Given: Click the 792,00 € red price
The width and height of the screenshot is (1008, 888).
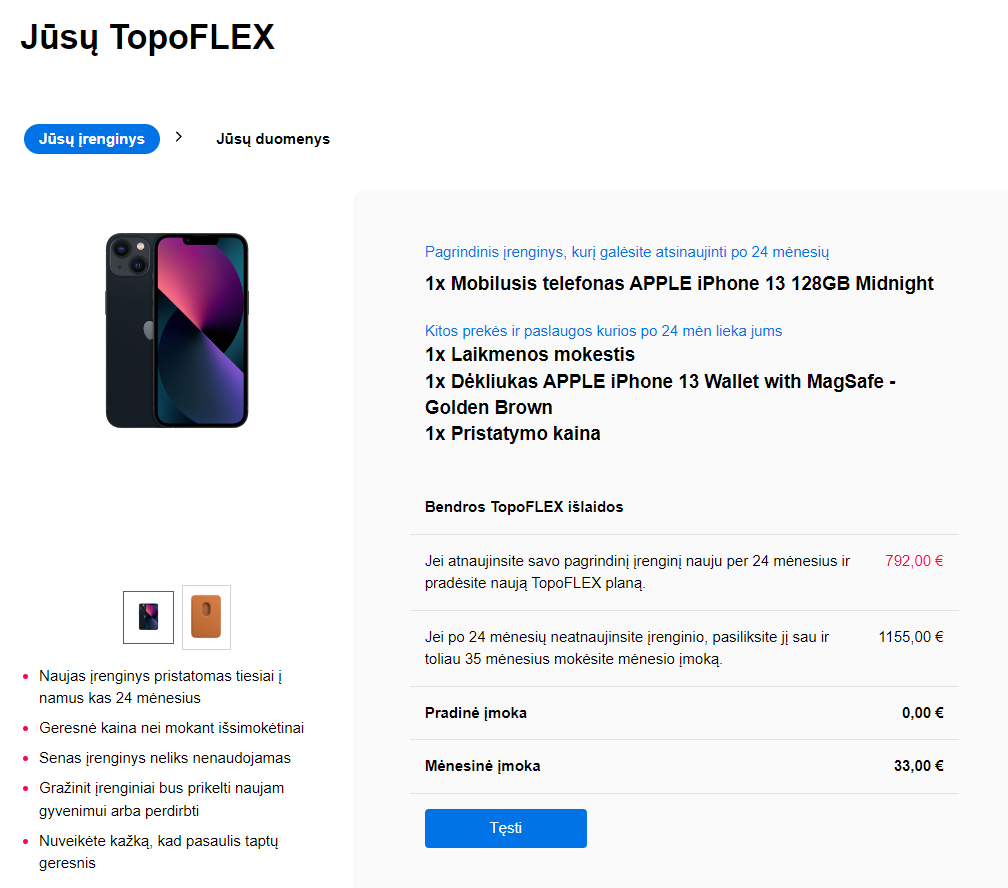Looking at the screenshot, I should coord(914,561).
